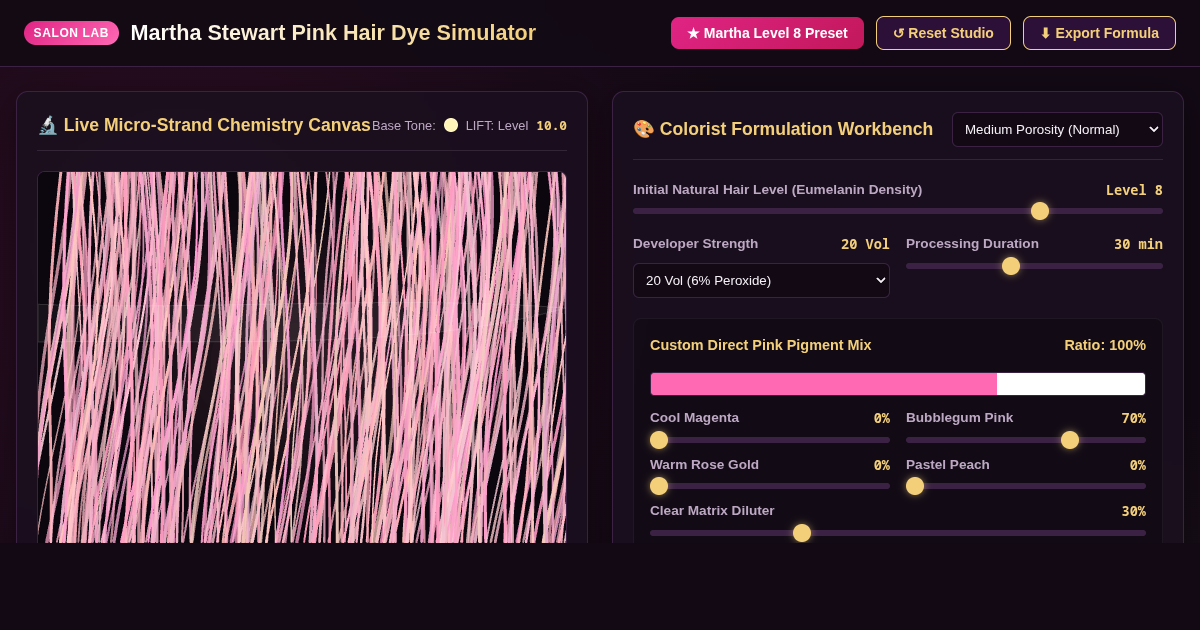This screenshot has height=630, width=1200.
Task: Click the Cool Magenta slider handle
Action: (x=659, y=440)
